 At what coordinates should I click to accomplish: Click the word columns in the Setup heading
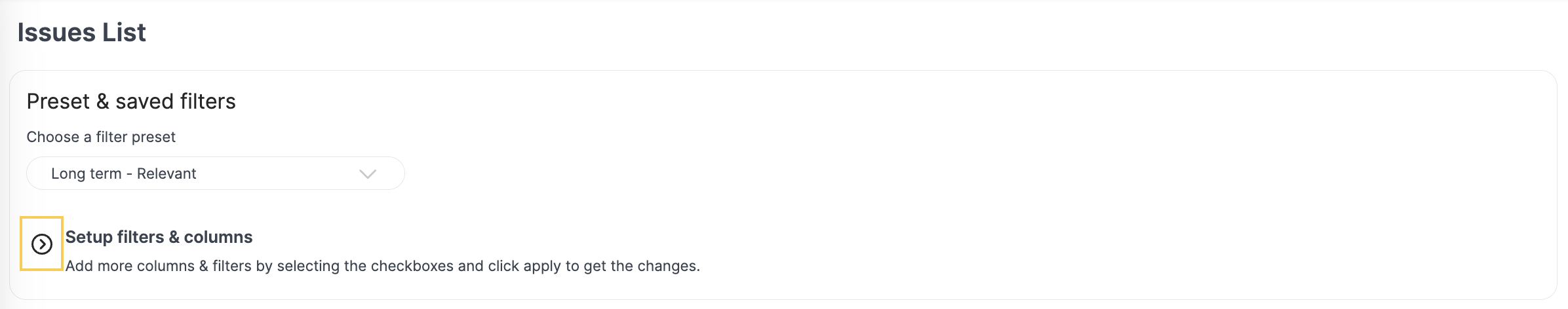[218, 237]
